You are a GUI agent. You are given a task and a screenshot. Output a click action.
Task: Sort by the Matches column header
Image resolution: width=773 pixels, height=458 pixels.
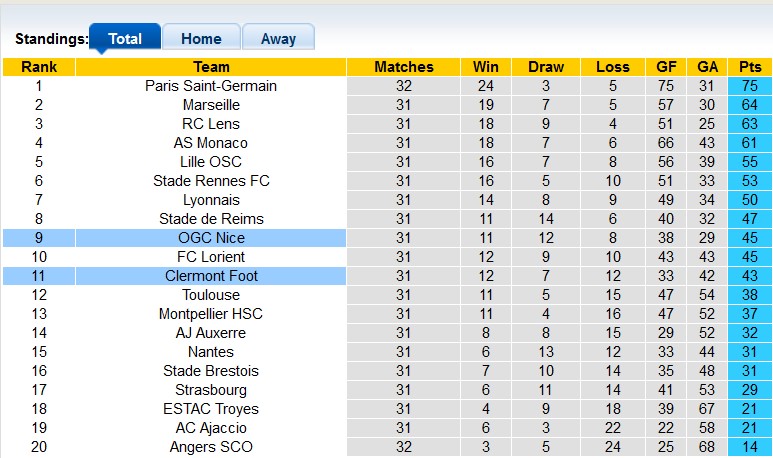click(x=404, y=67)
